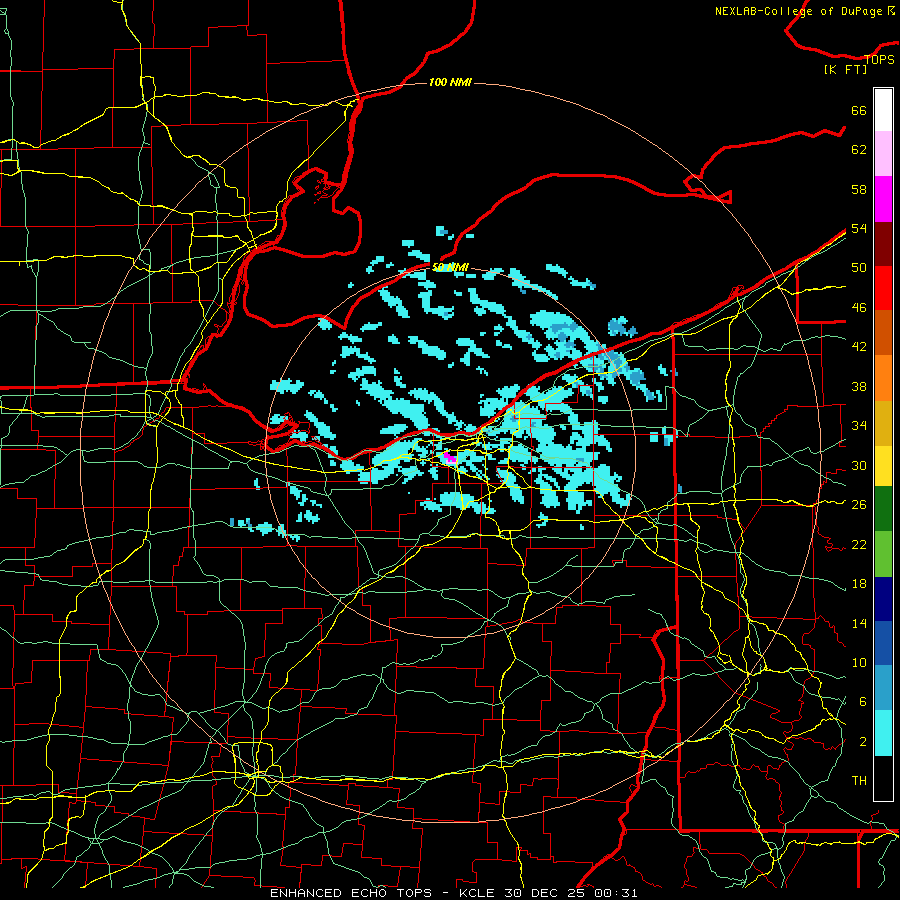Click the ENHANCED ECHO TOPS caption text
This screenshot has width=900, height=900.
point(351,893)
